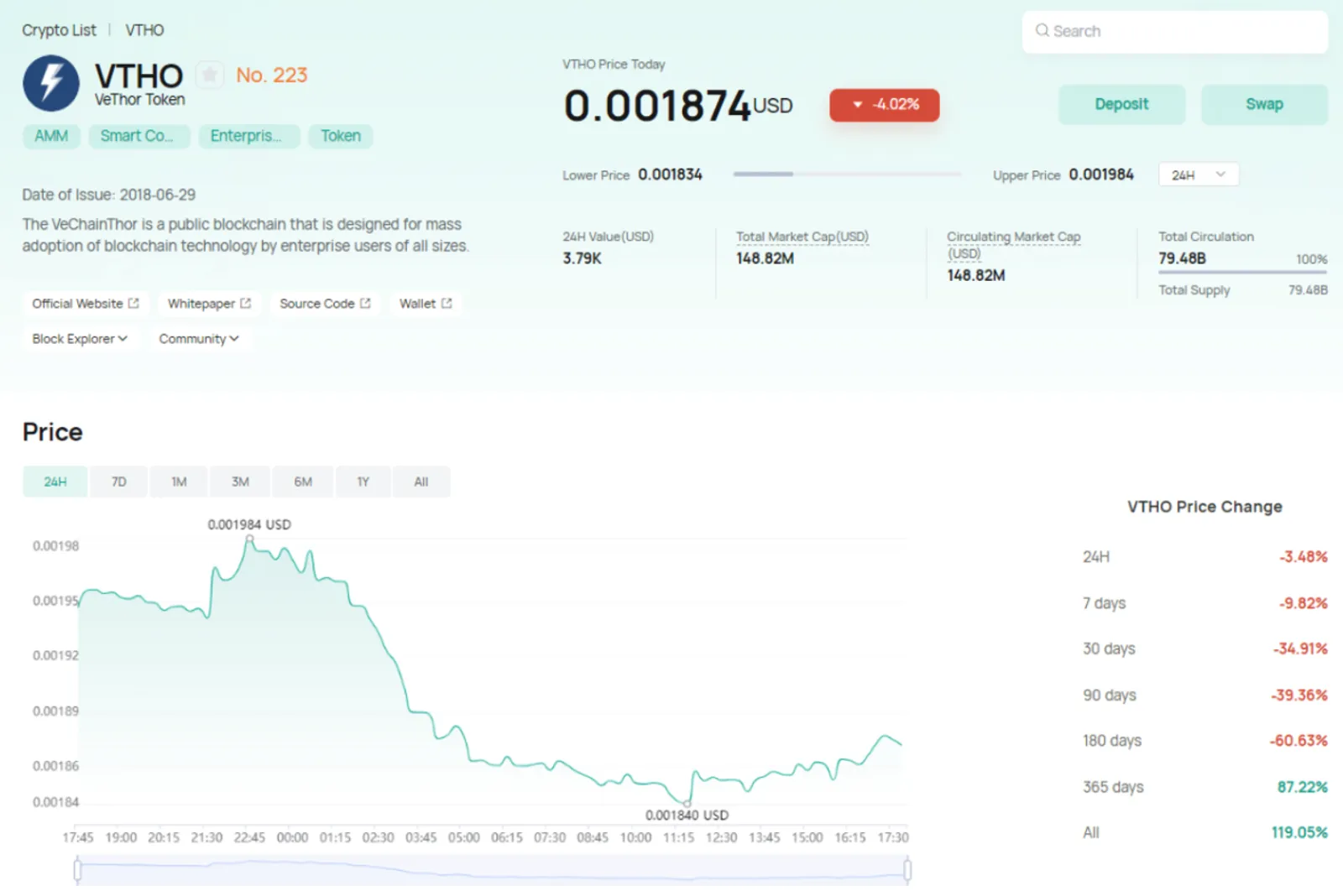1343x896 pixels.
Task: Toggle the favorite star next to VTHO
Action: click(210, 75)
